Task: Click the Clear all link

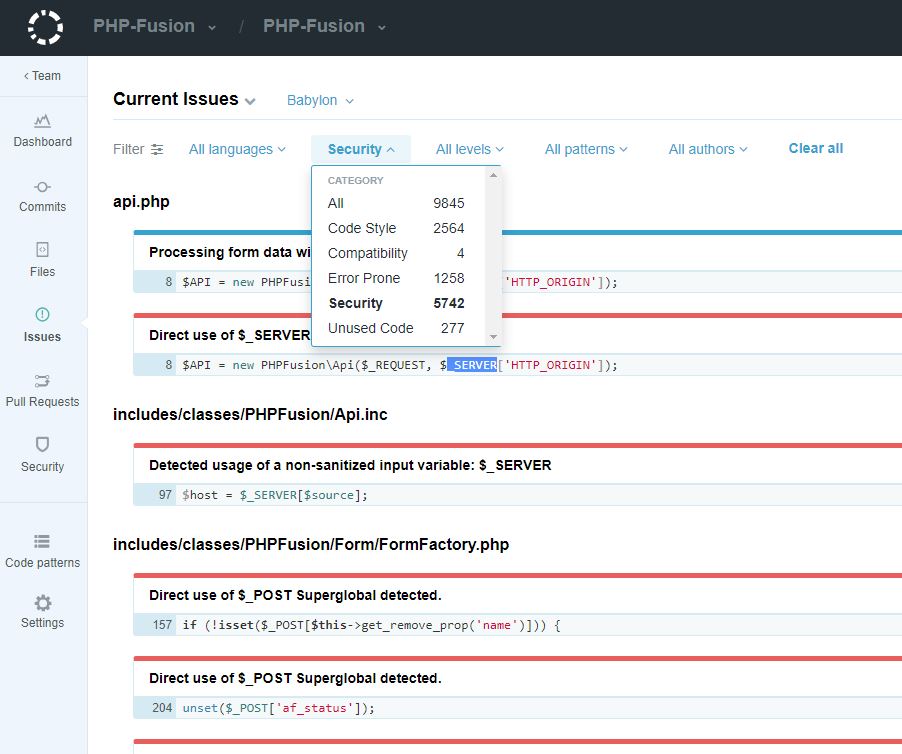Action: (815, 147)
